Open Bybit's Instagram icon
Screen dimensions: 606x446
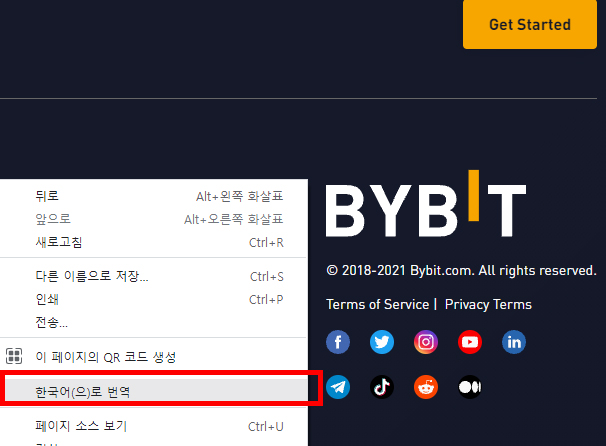(x=426, y=342)
